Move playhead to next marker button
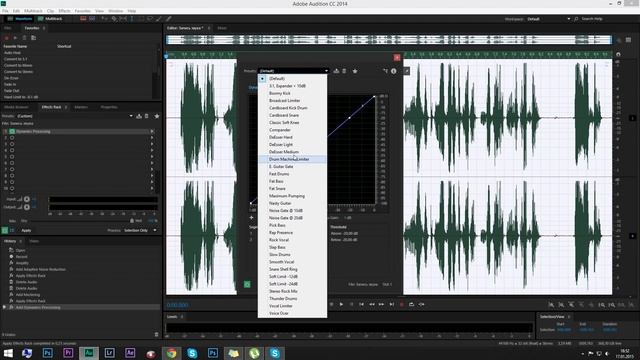The height and width of the screenshot is (360, 640). tap(391, 304)
